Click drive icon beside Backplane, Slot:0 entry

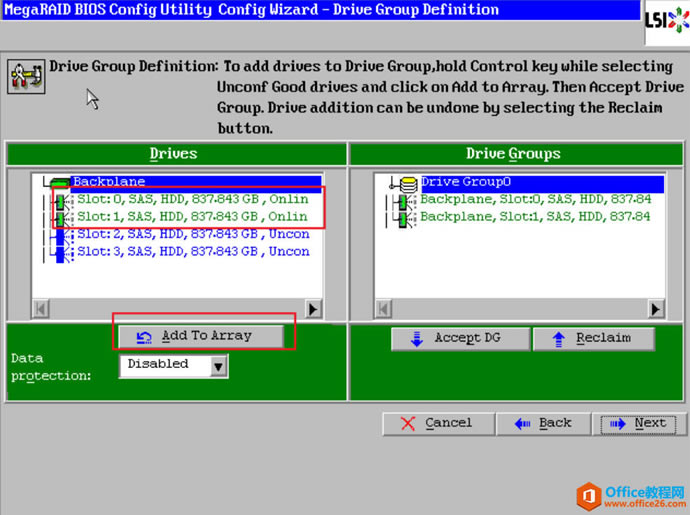pos(404,202)
